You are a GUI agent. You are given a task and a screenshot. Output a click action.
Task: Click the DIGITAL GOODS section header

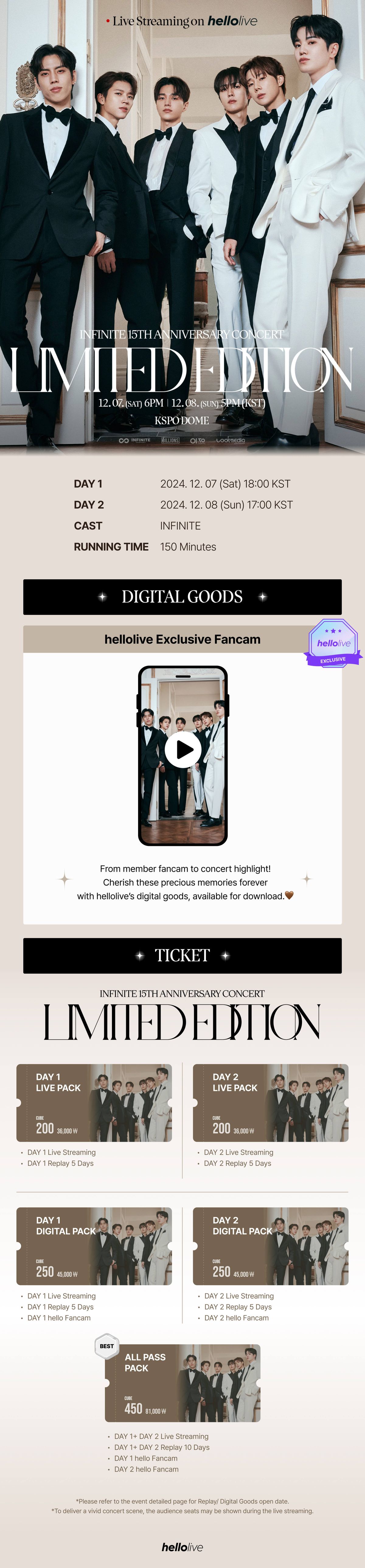pos(182,597)
